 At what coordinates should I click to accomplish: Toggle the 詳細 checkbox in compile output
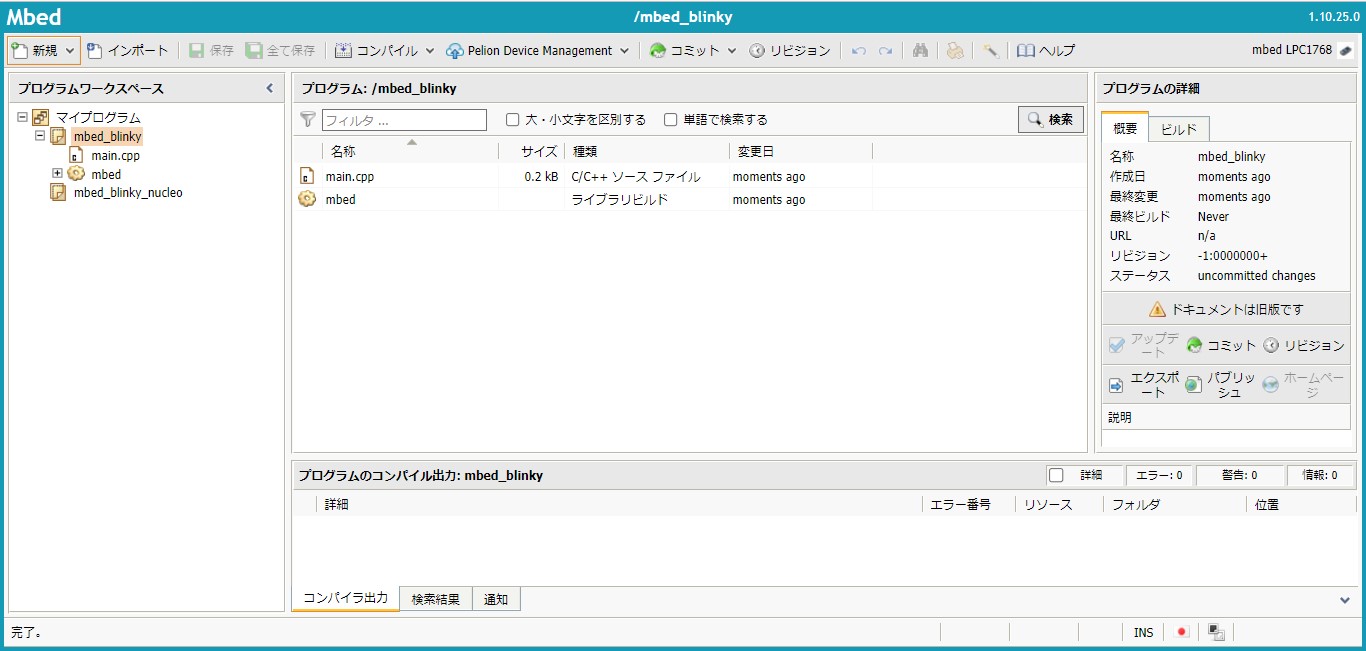point(1056,475)
